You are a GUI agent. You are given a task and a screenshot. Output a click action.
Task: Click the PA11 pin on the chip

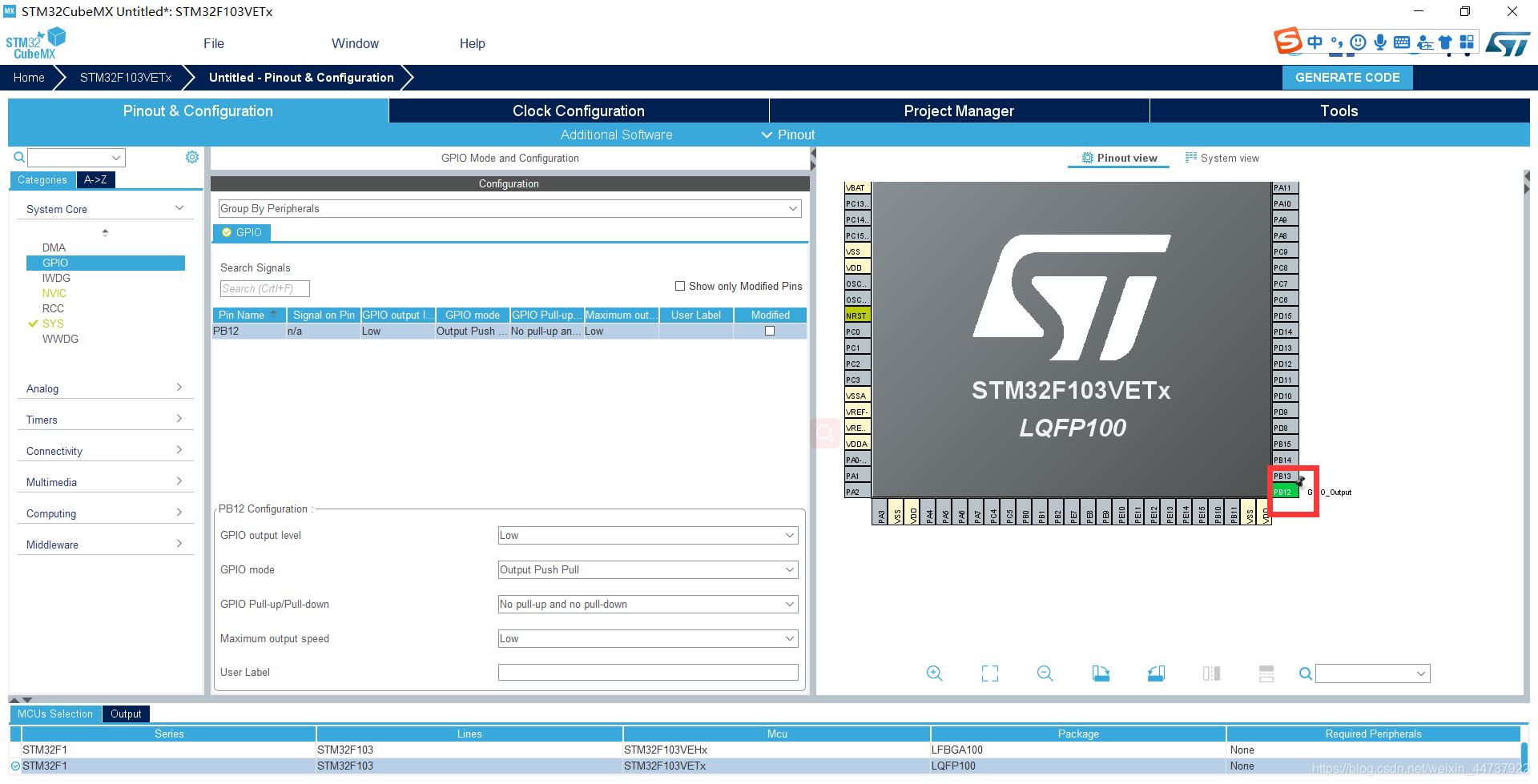pyautogui.click(x=1285, y=187)
